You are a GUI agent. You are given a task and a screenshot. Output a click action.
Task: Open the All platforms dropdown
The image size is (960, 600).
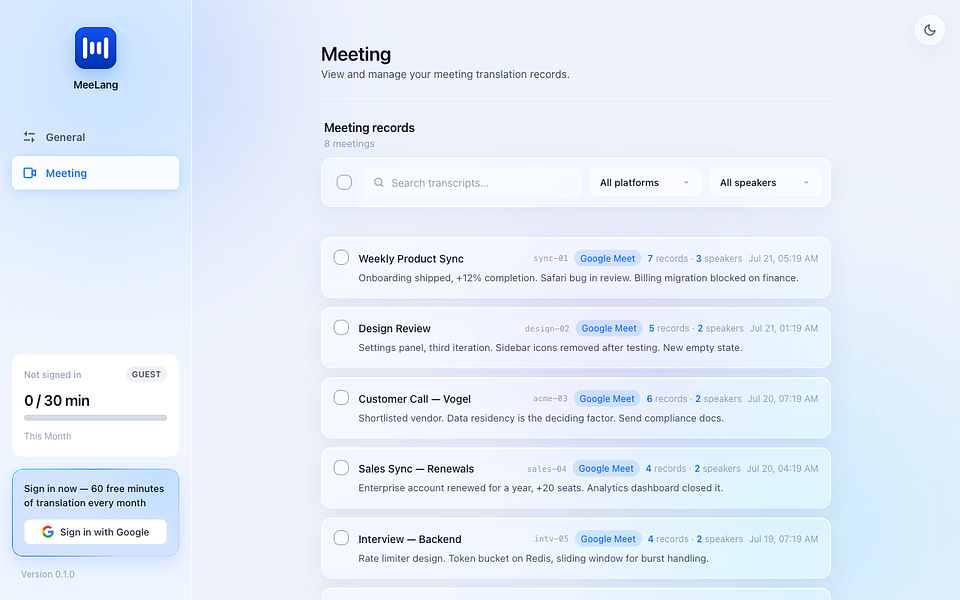(645, 182)
